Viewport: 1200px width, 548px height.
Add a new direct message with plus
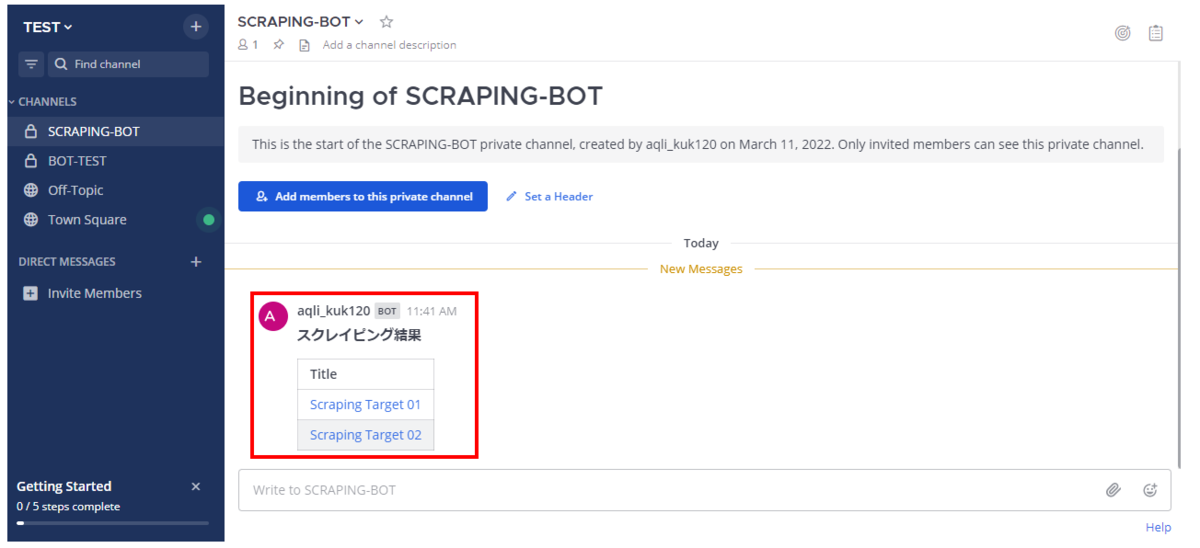196,262
